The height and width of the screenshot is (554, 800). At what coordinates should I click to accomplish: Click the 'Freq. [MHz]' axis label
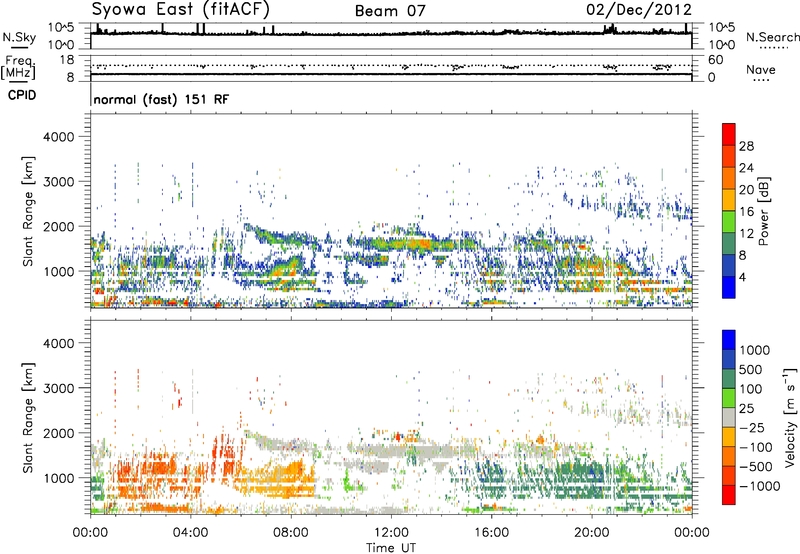pyautogui.click(x=18, y=67)
